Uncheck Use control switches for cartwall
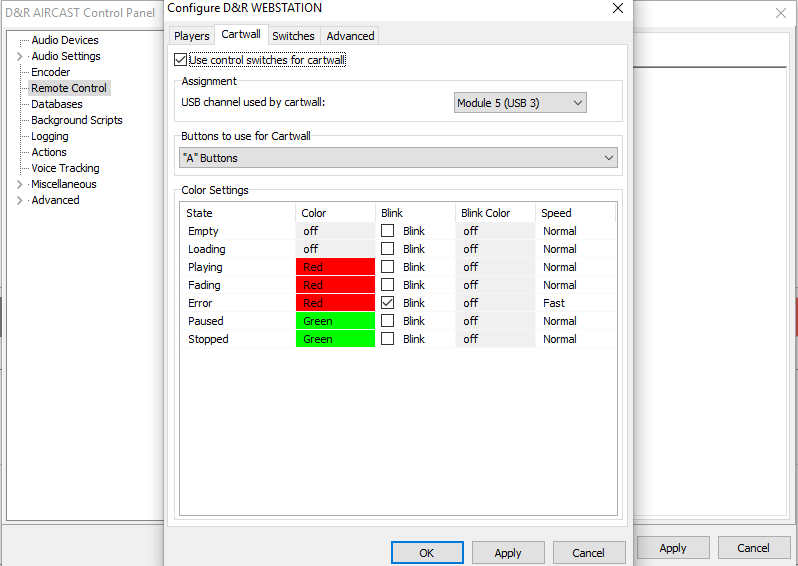 coord(181,60)
